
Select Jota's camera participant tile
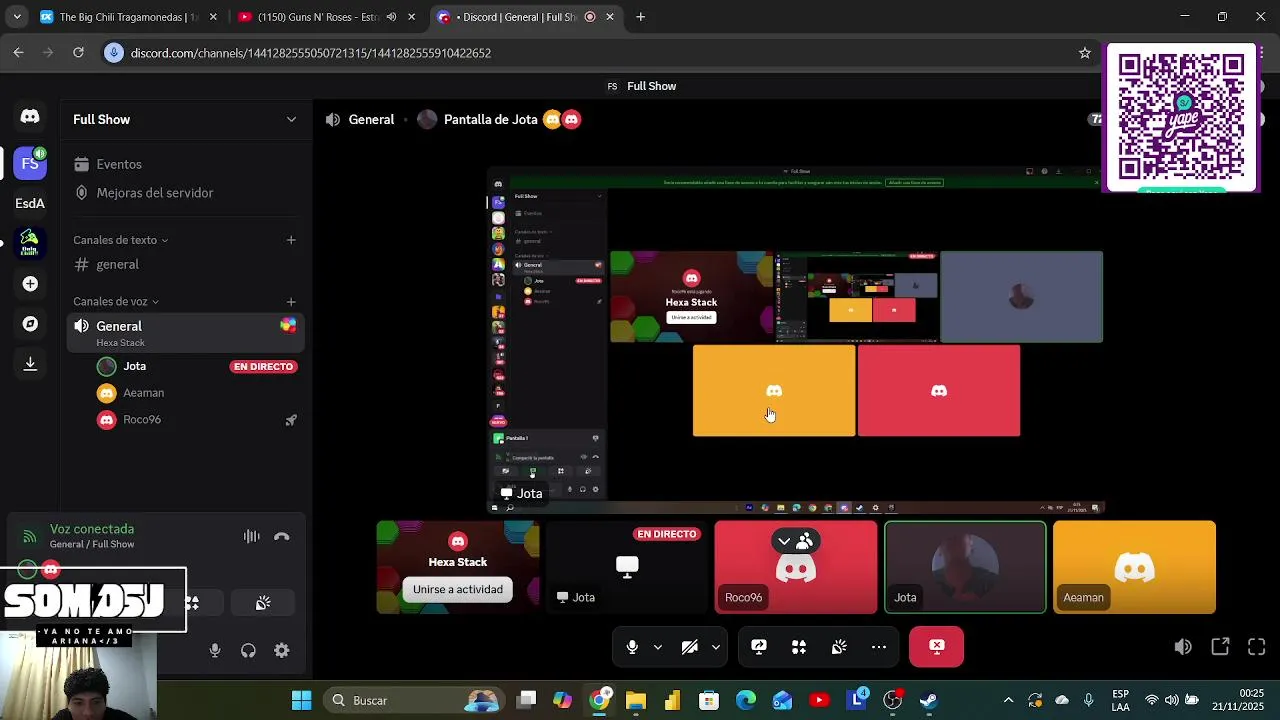pos(965,567)
